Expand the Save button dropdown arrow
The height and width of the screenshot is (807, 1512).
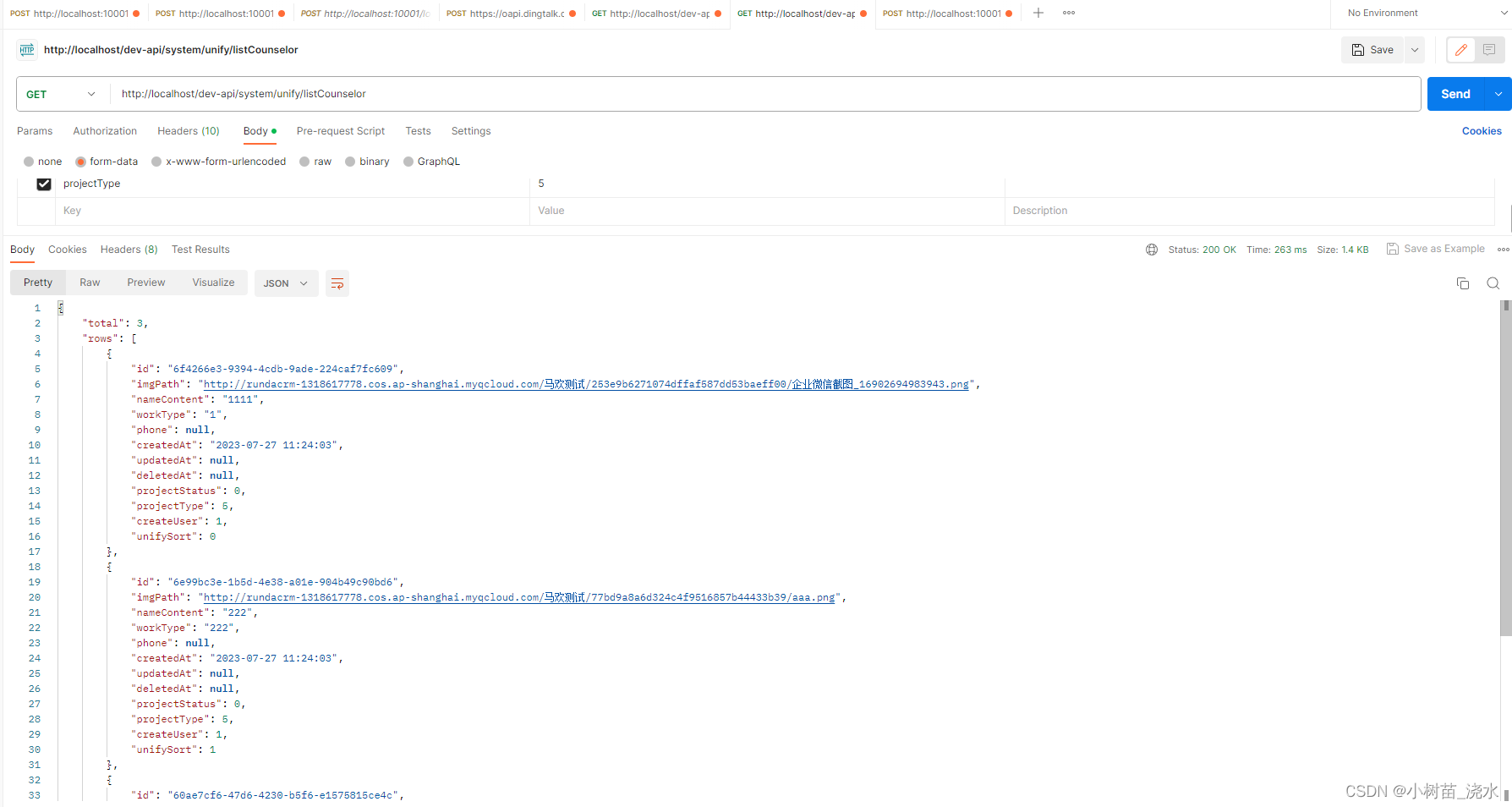click(x=1415, y=50)
